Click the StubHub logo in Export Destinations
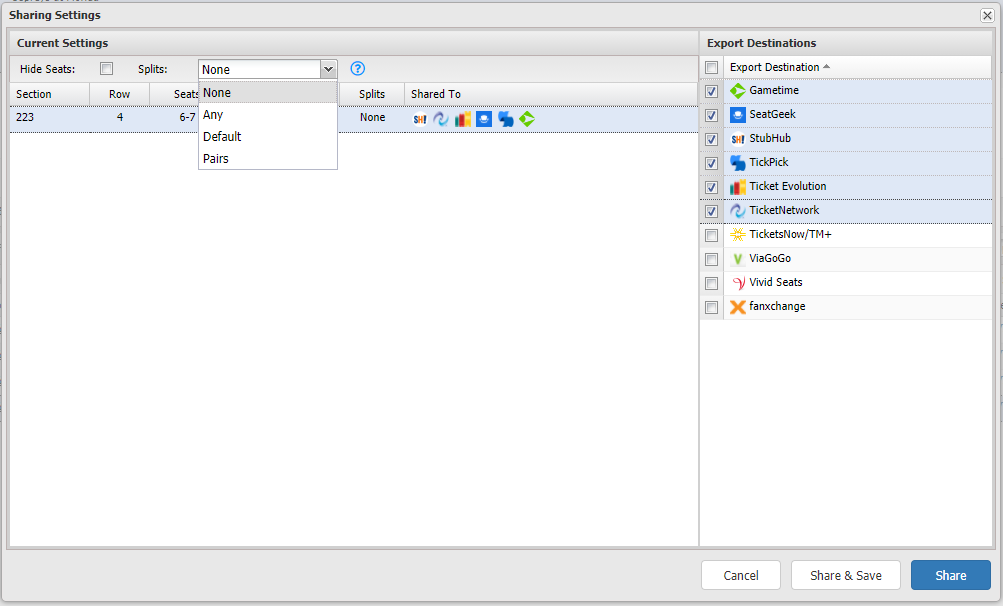The width and height of the screenshot is (1003, 606). coord(738,139)
